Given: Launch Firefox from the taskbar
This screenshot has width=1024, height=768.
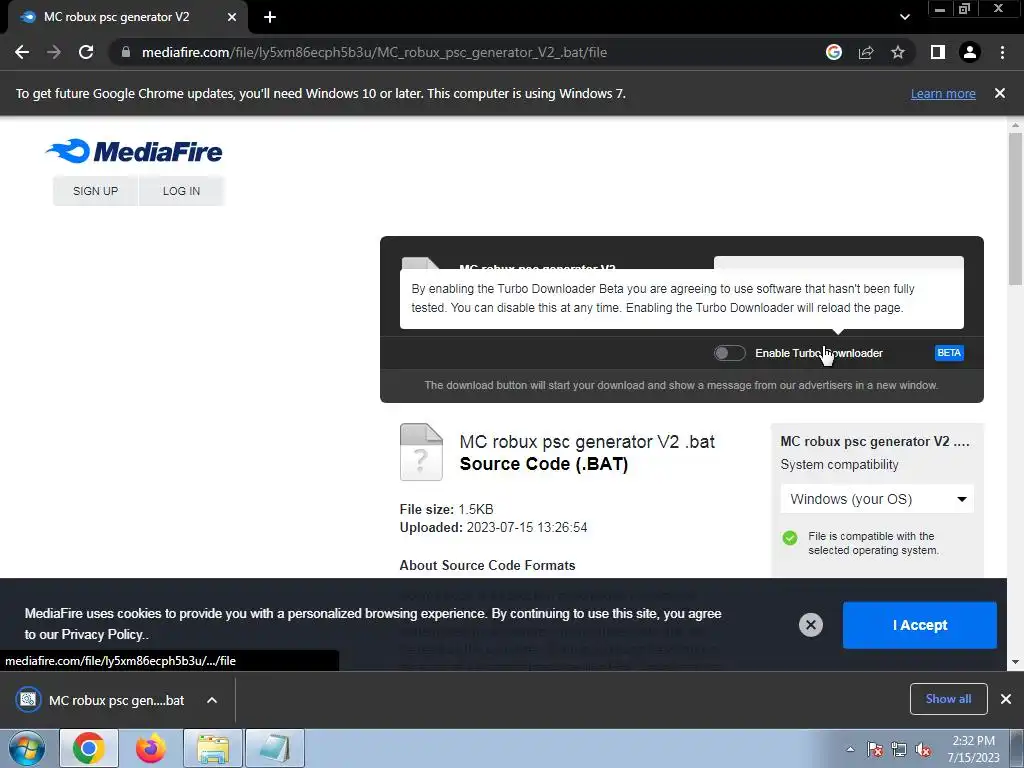Looking at the screenshot, I should pyautogui.click(x=150, y=748).
